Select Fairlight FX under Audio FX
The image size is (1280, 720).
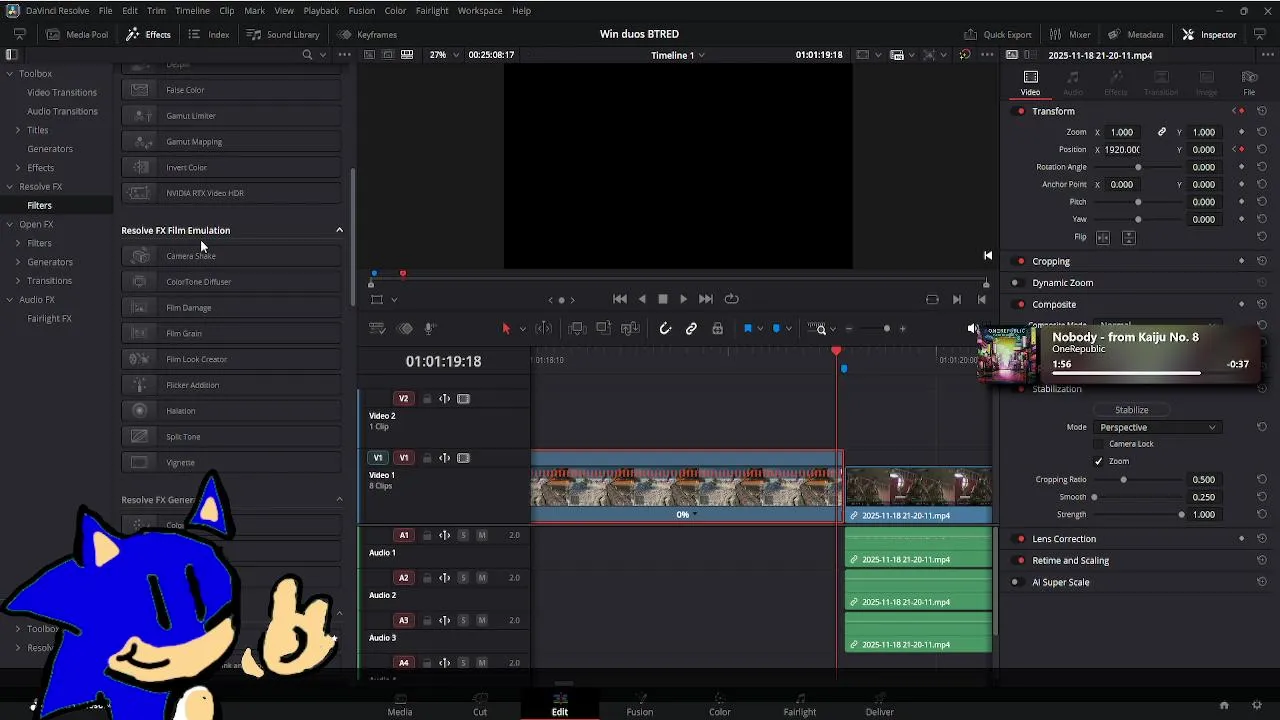pos(49,318)
